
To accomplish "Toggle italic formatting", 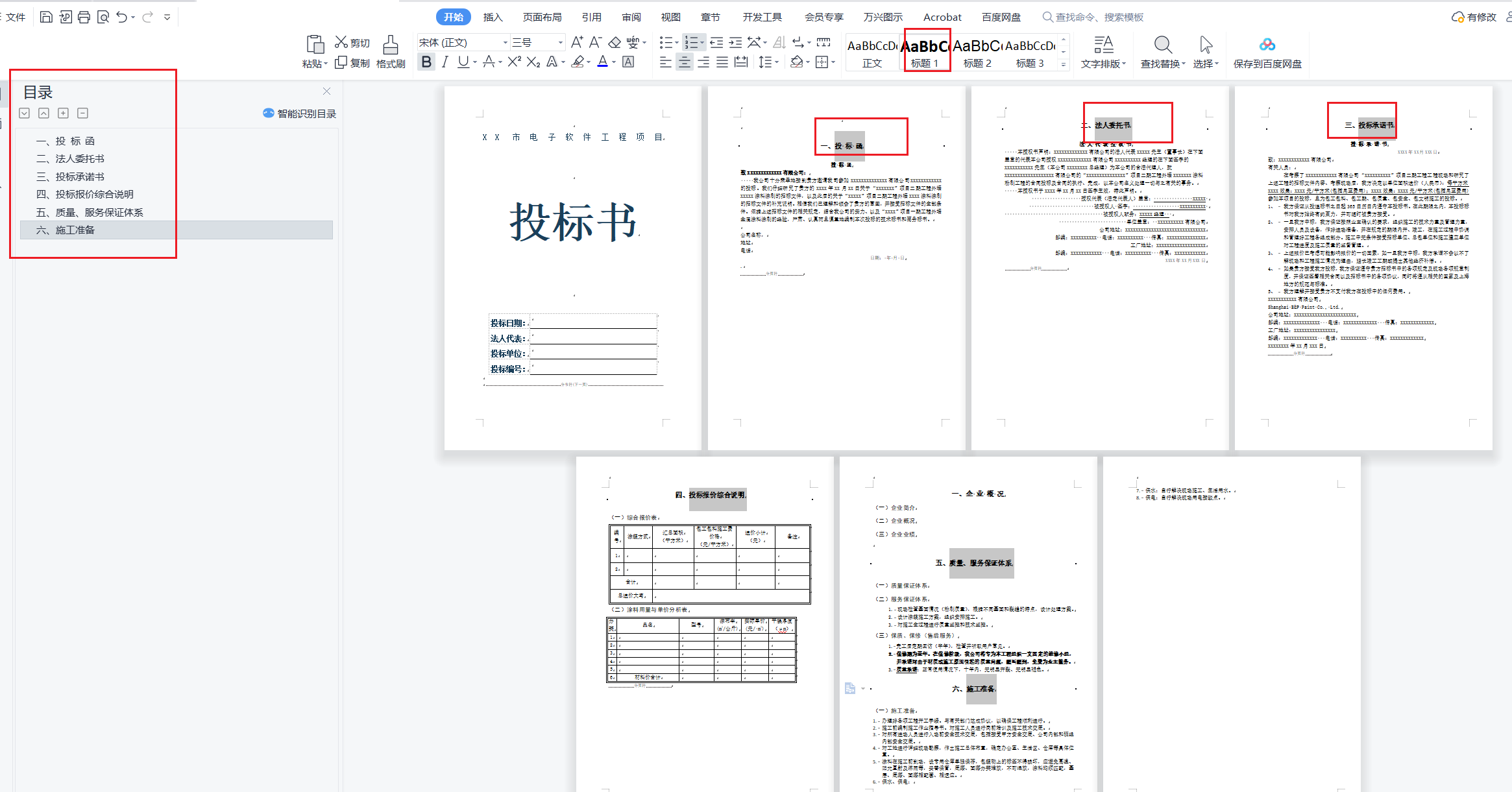I will click(x=445, y=62).
